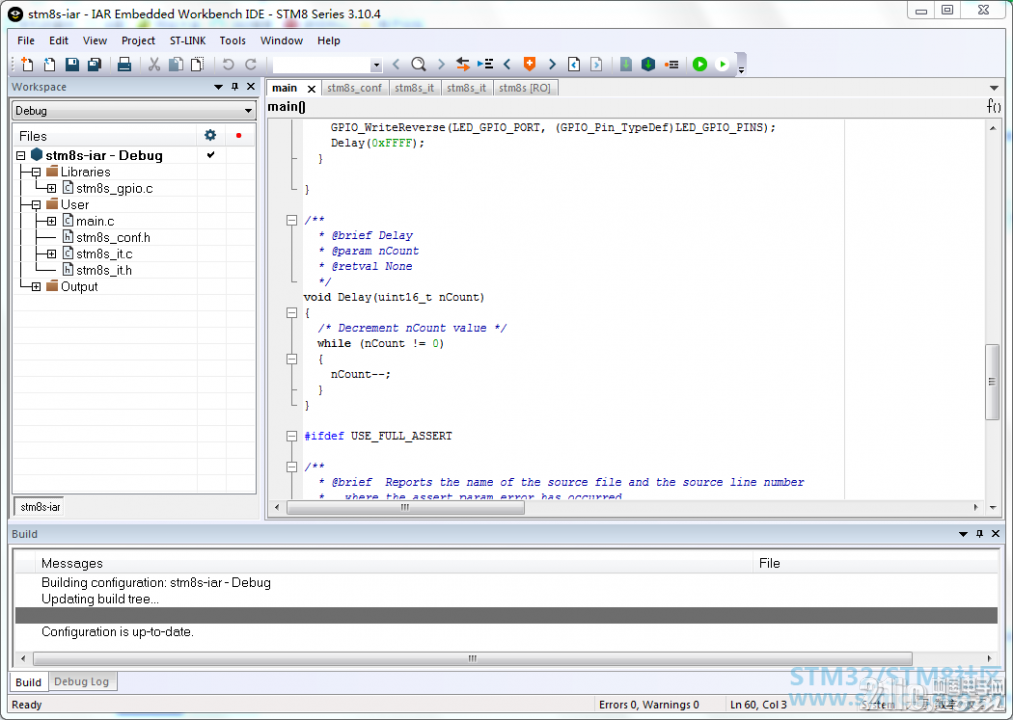Collapse the while loop fold marker

[x=292, y=359]
